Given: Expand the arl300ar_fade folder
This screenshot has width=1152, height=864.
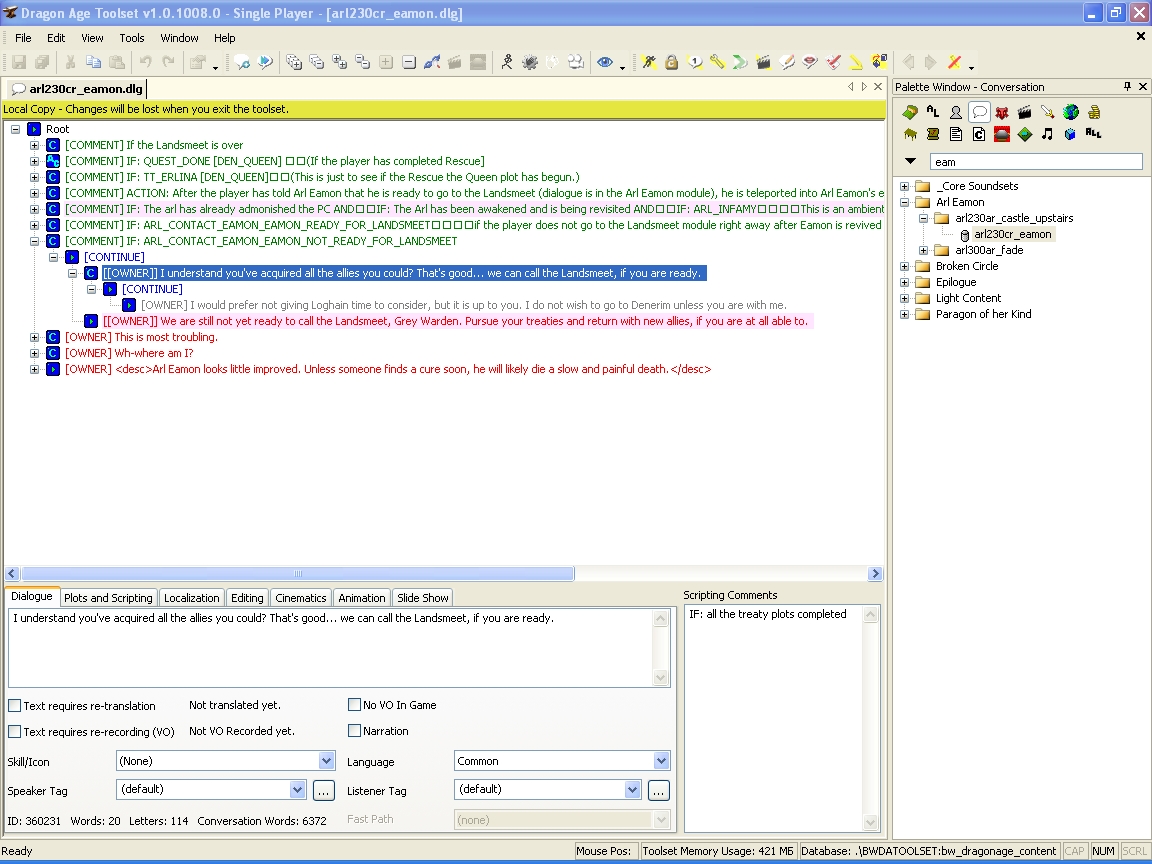Looking at the screenshot, I should (924, 251).
